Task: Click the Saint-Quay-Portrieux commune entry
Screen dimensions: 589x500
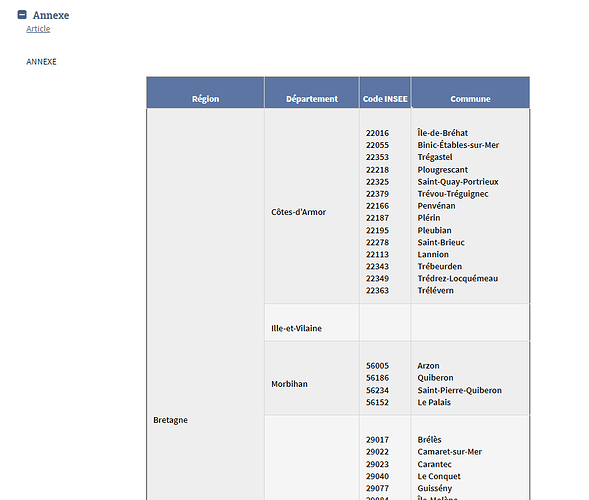Action: coord(458,182)
